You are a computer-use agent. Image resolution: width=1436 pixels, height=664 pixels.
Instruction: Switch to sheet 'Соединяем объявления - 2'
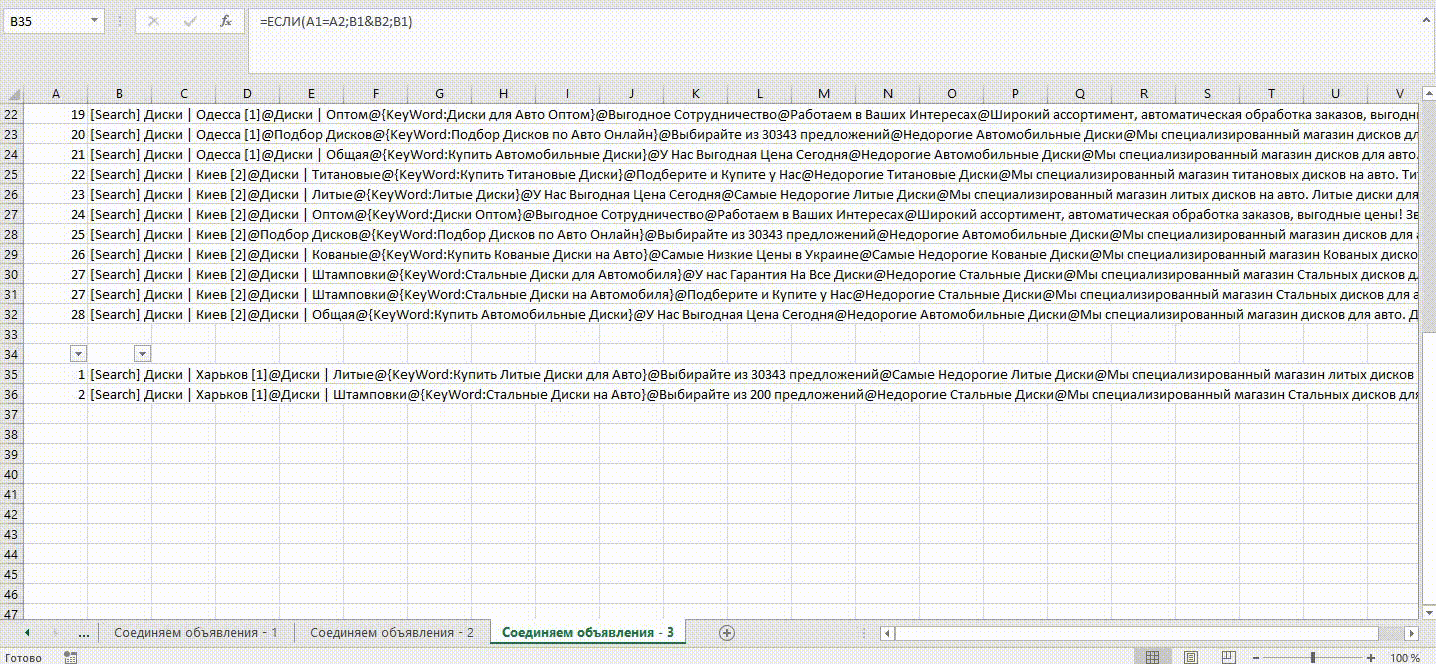pyautogui.click(x=391, y=633)
